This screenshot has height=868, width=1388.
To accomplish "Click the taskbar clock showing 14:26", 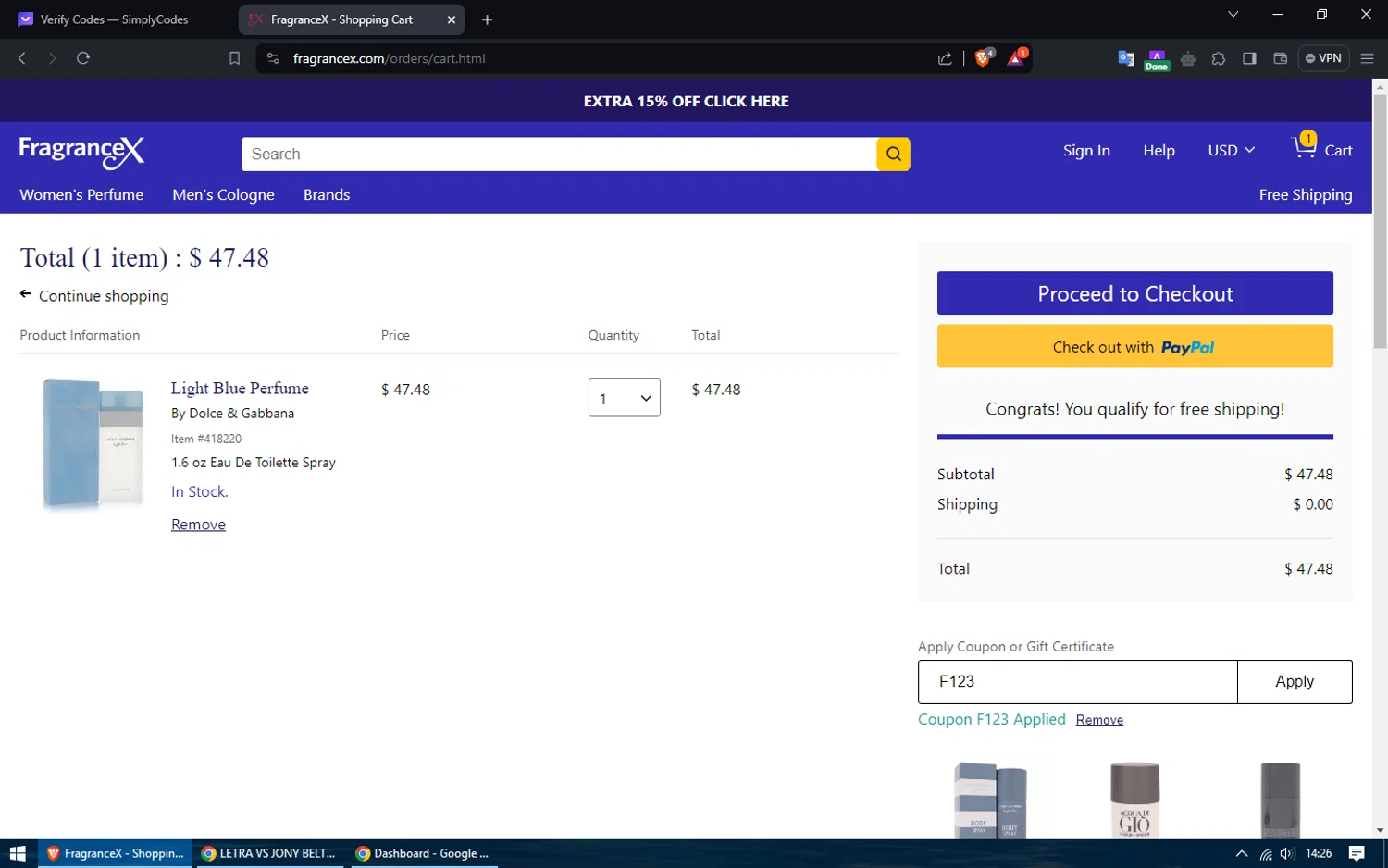I will (1319, 853).
